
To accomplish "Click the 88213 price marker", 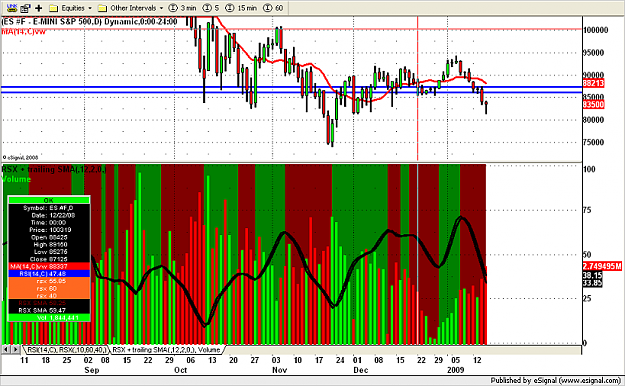I will tap(594, 83).
